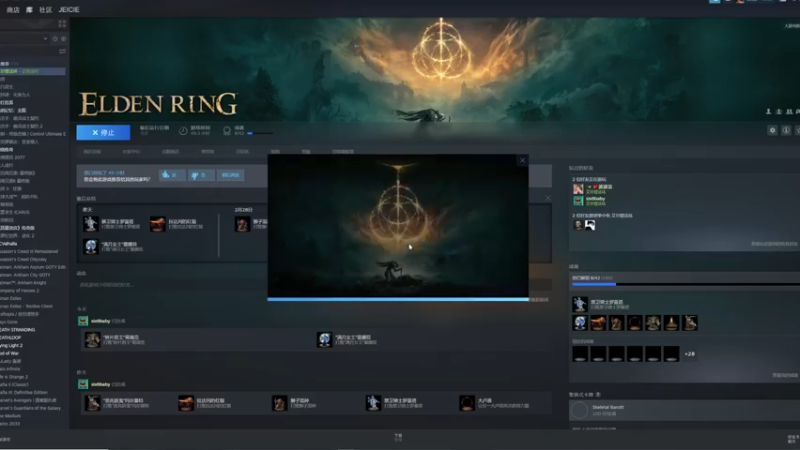Click the thumbs-down not-recommend button
800x450 pixels.
point(201,175)
